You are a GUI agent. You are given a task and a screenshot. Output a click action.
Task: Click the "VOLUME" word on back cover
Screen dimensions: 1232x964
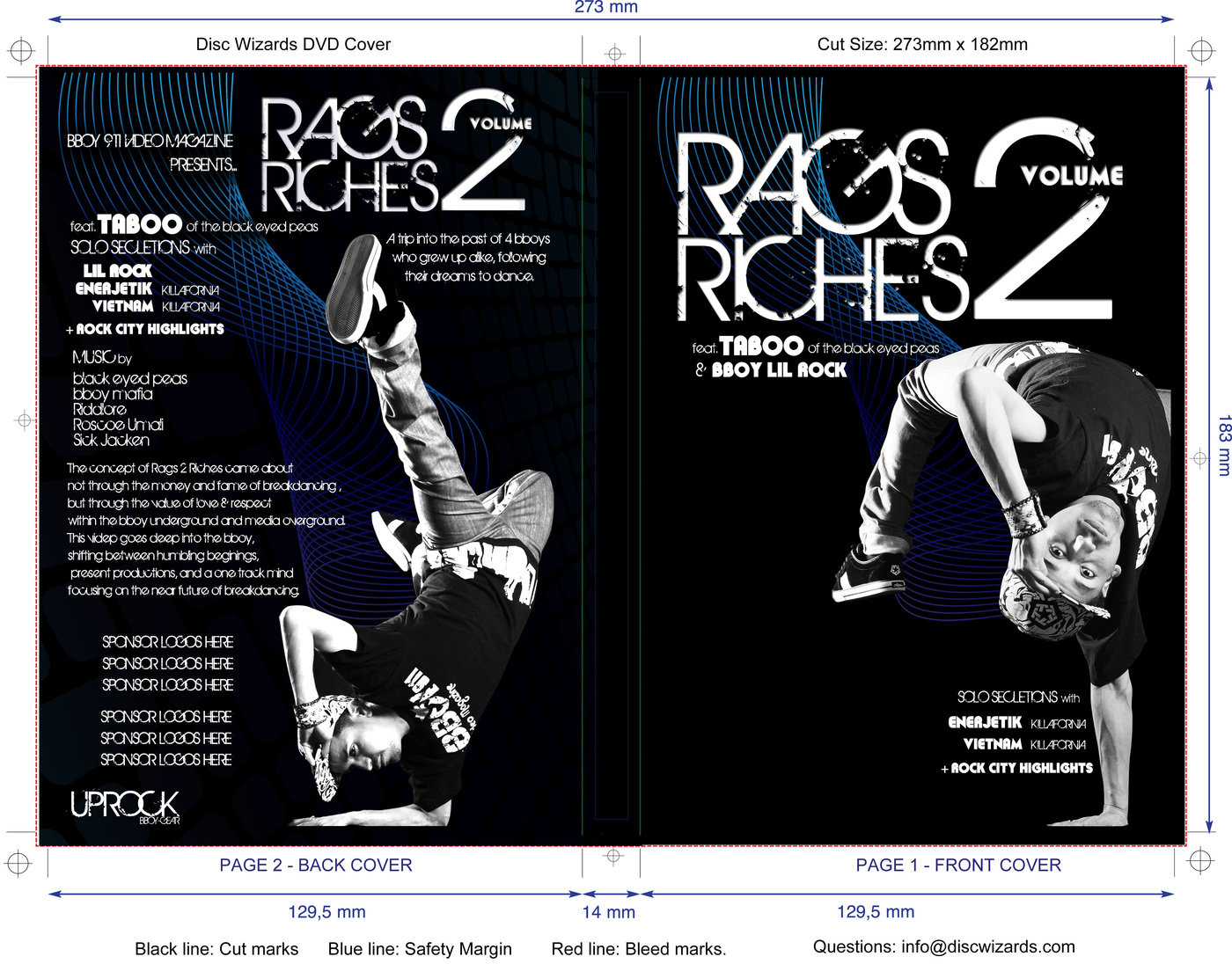pyautogui.click(x=501, y=124)
